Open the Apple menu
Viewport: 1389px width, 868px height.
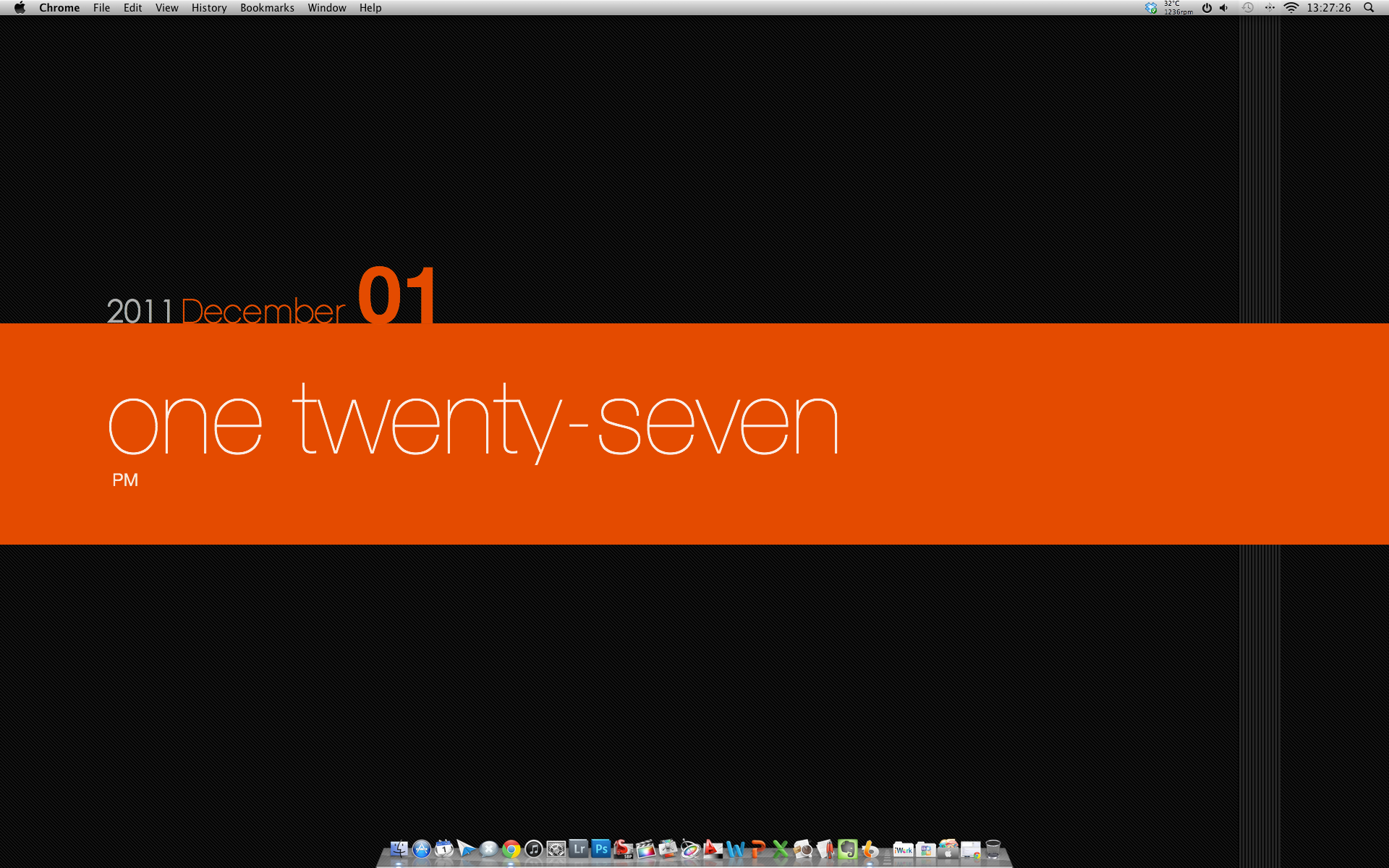20,8
